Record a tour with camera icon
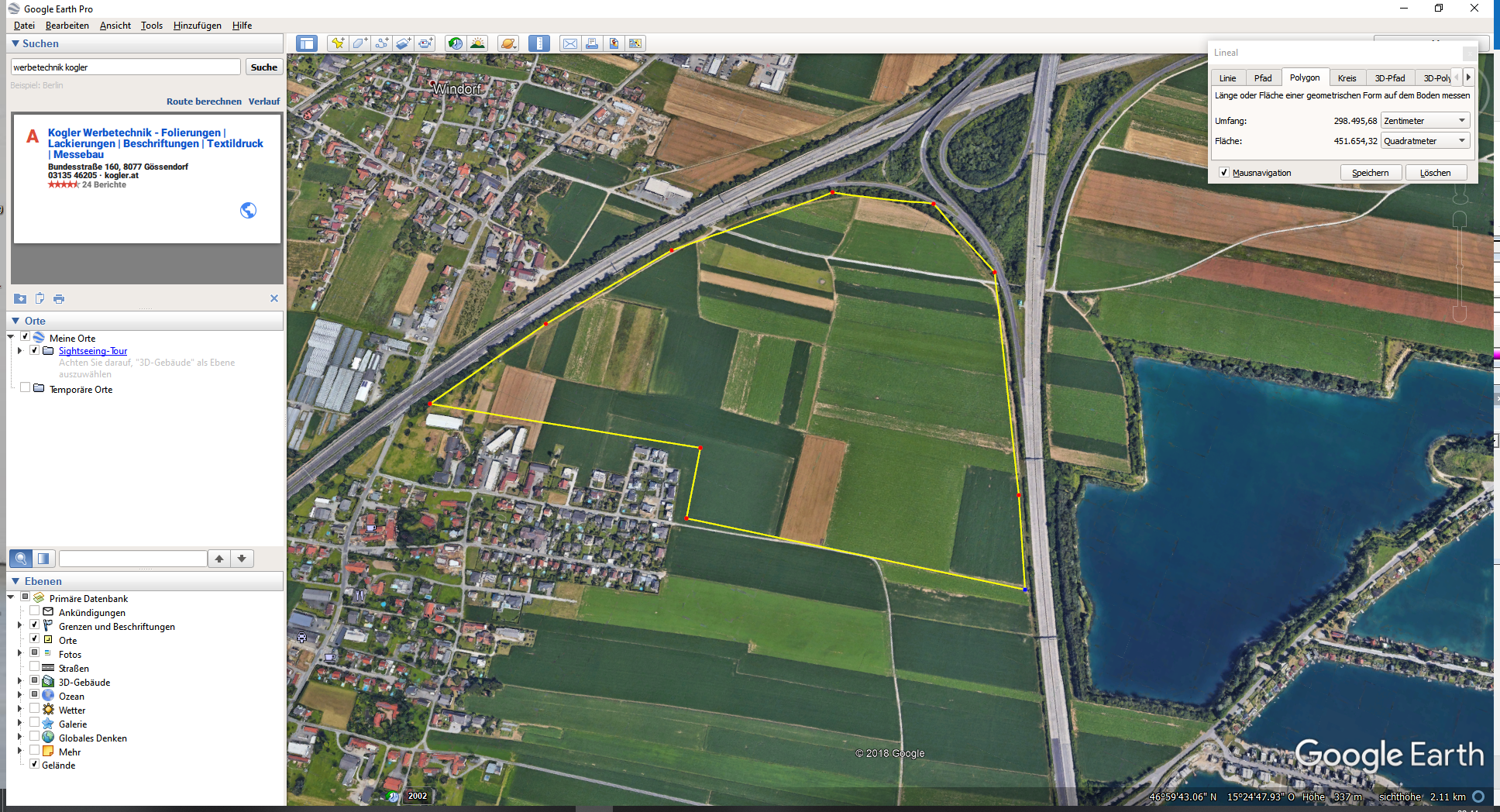Screen dimensions: 1500x812 [425, 43]
